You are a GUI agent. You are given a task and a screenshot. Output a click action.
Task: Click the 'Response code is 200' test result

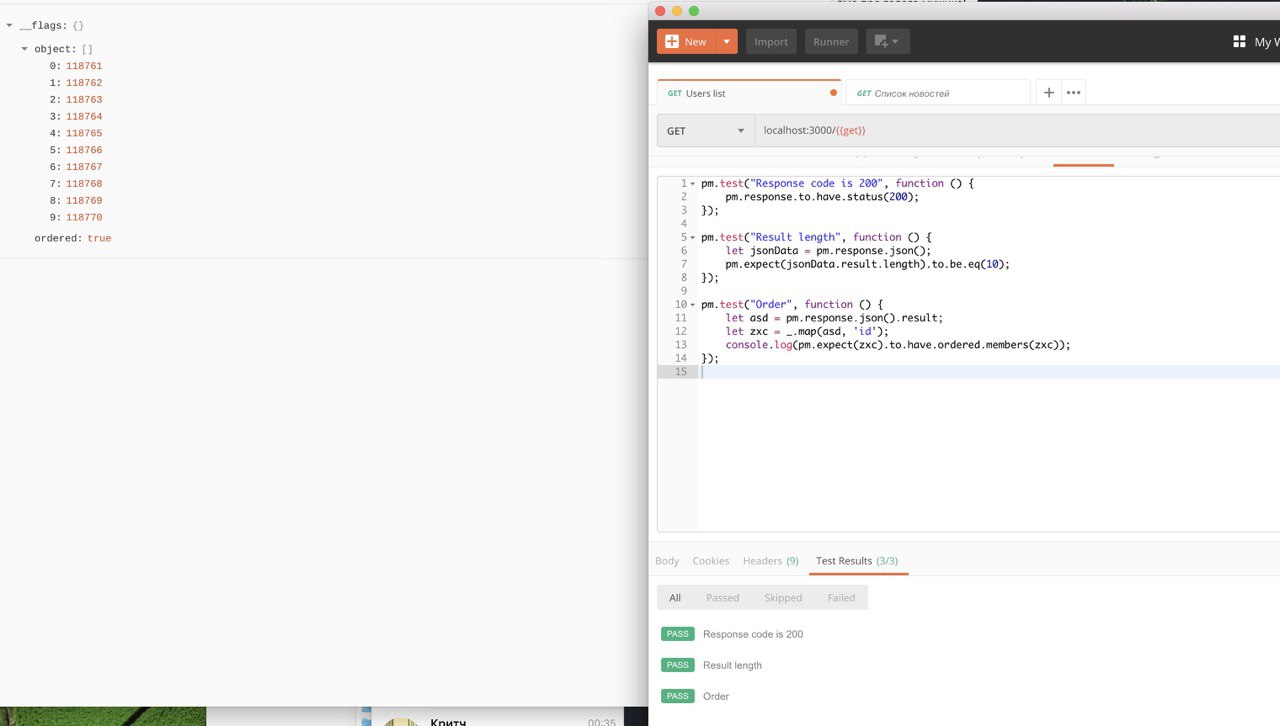753,634
